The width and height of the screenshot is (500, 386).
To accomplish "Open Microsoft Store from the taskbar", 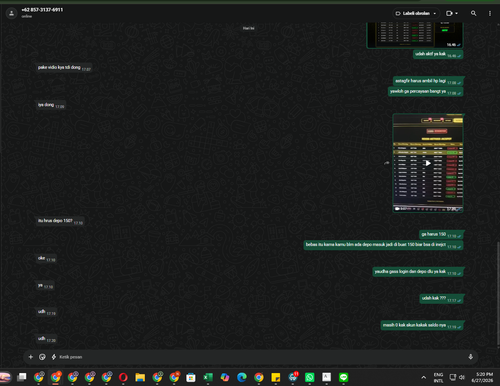I will point(191,377).
